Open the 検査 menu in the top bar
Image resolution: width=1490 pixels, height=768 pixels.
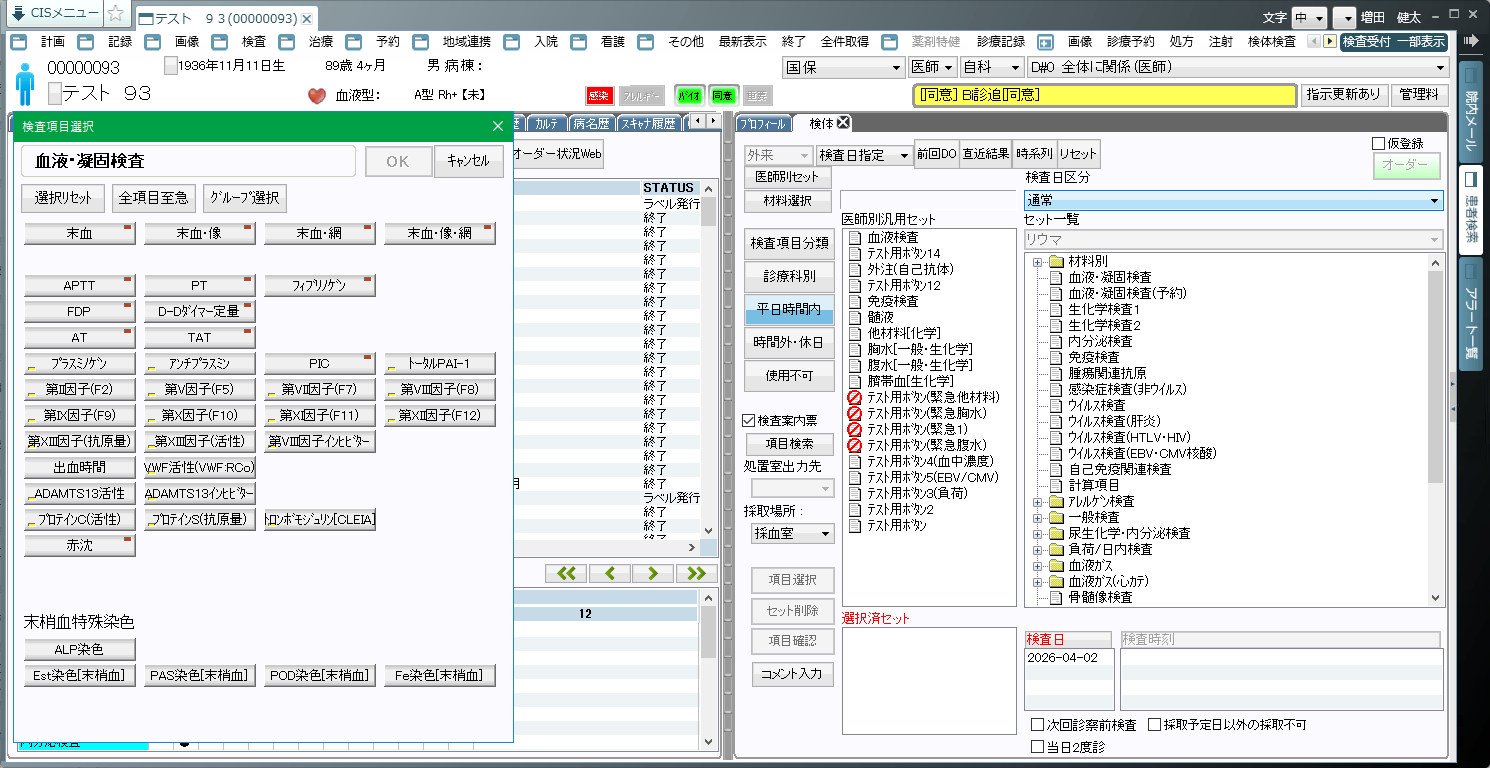tap(254, 42)
